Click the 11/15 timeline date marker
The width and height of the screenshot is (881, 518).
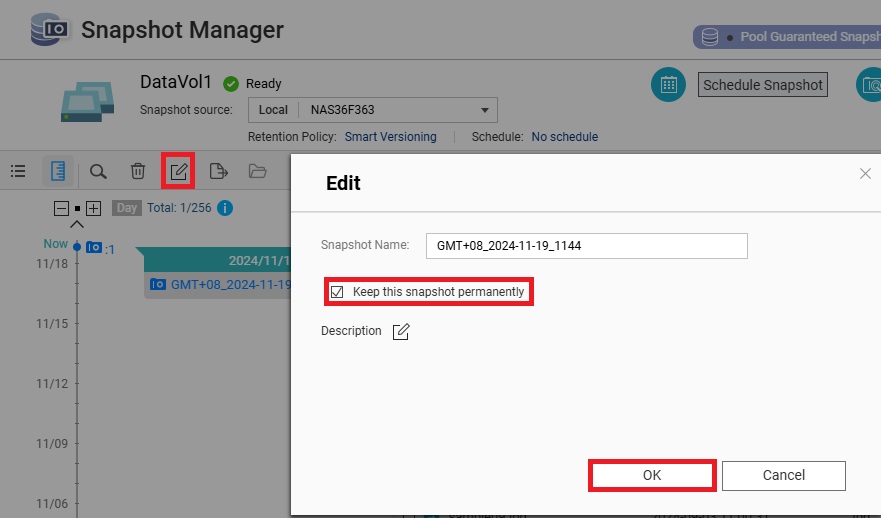[52, 324]
